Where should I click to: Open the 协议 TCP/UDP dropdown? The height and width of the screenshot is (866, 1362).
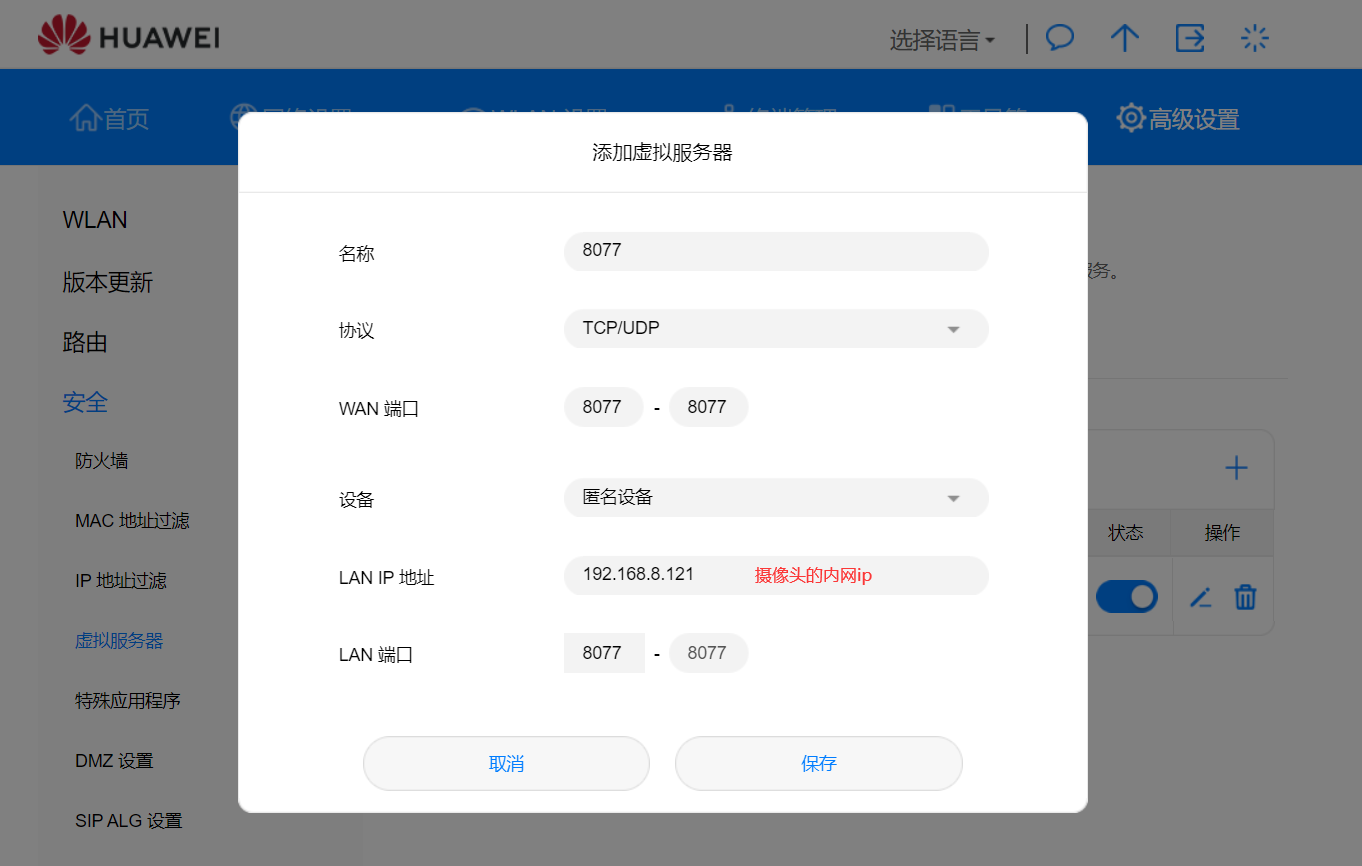coord(775,329)
